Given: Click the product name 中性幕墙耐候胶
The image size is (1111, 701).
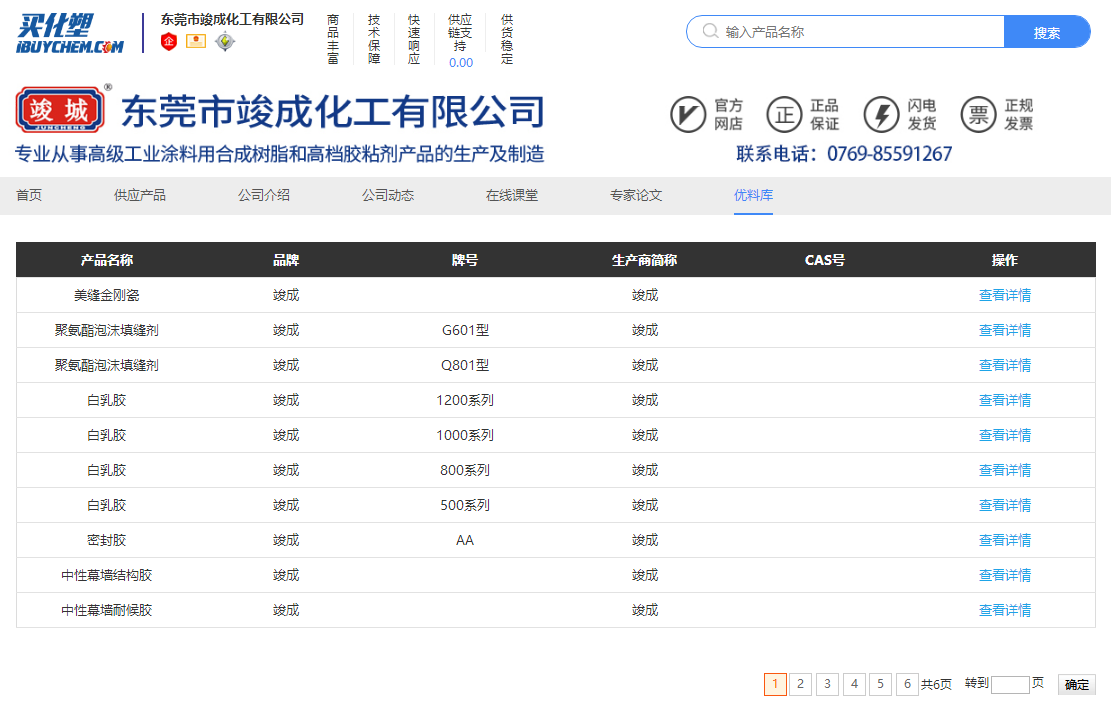Looking at the screenshot, I should tap(107, 610).
